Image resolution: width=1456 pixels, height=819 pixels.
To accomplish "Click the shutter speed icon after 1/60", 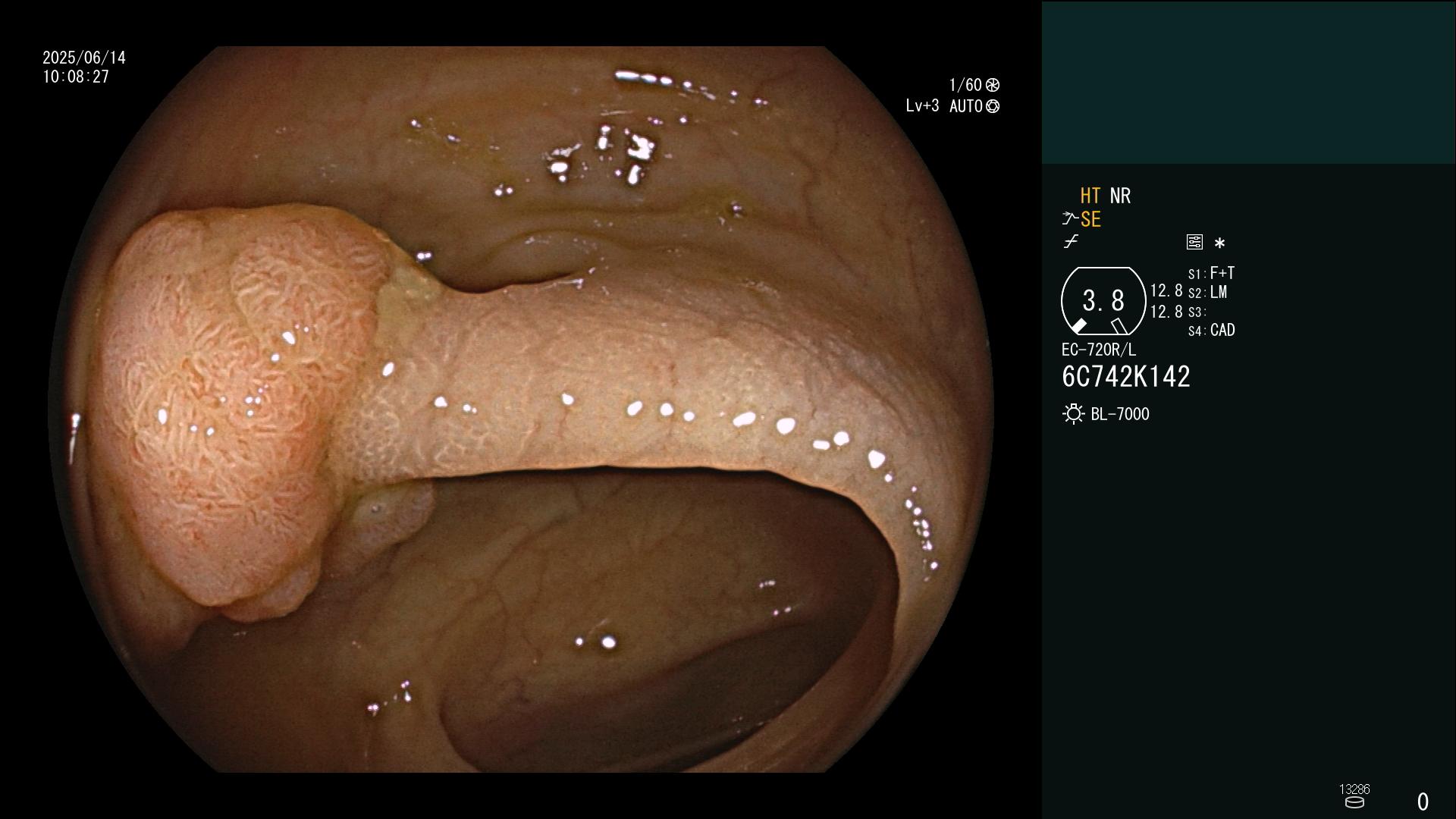I will pyautogui.click(x=993, y=85).
